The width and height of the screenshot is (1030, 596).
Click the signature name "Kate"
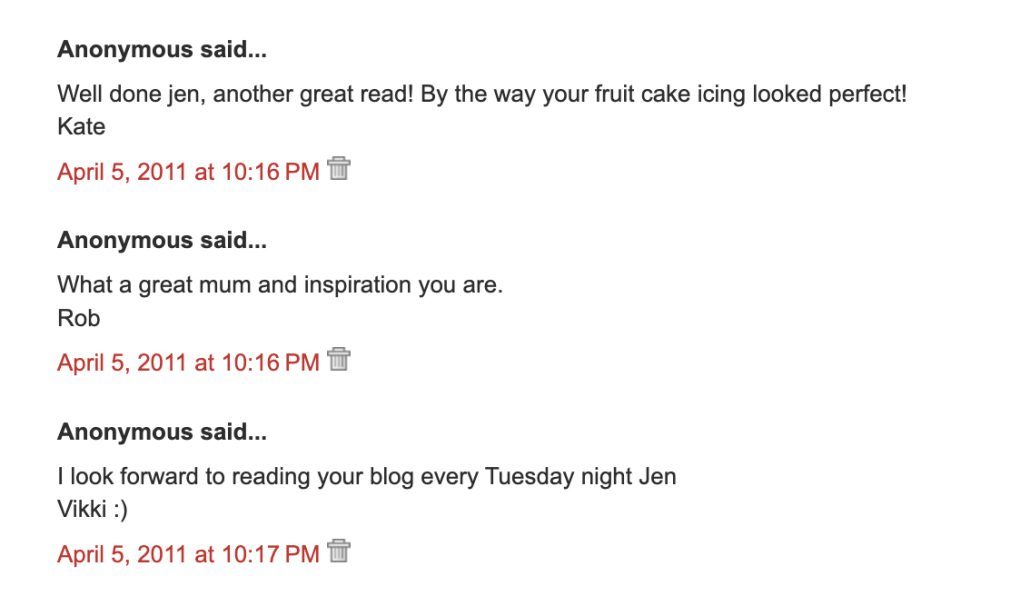pos(81,127)
